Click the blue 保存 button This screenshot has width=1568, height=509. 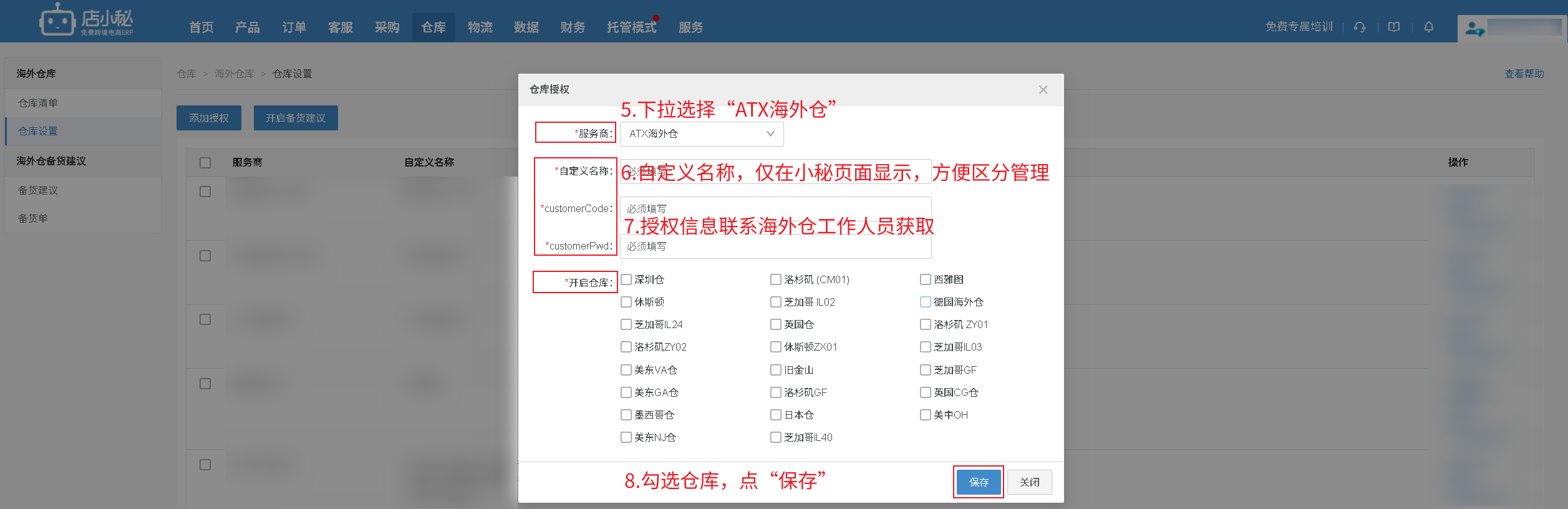pos(978,482)
